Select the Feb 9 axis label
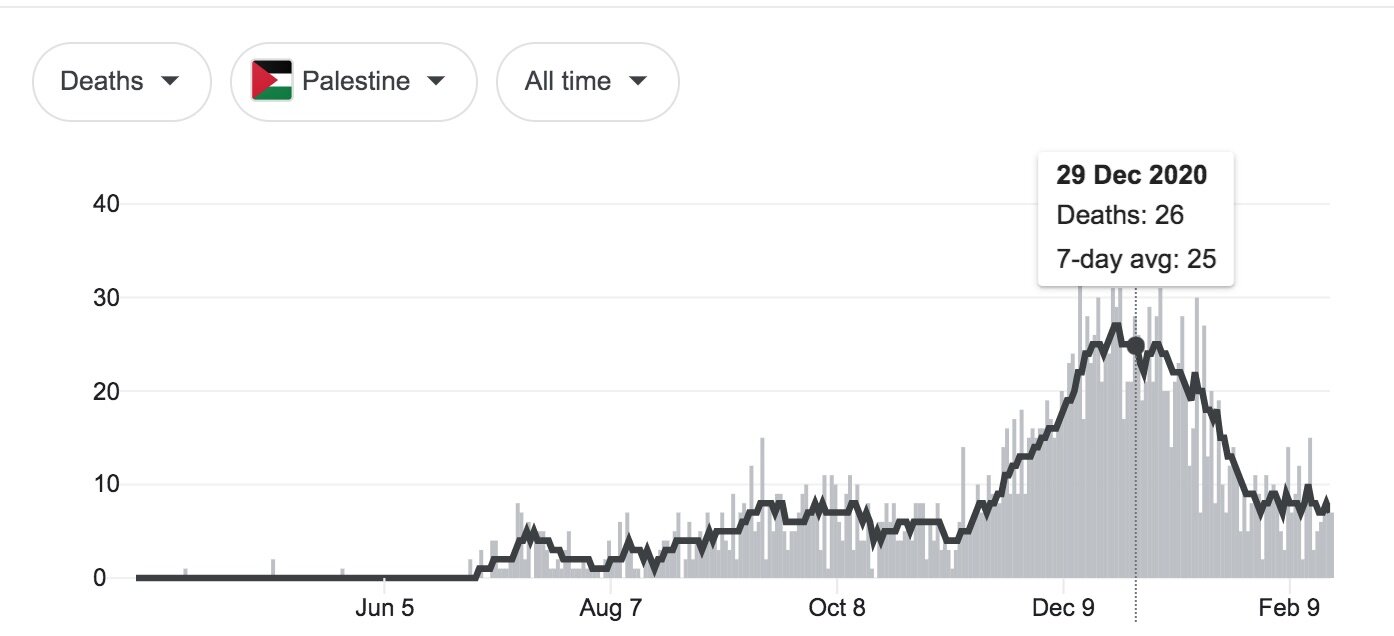 click(x=1291, y=609)
